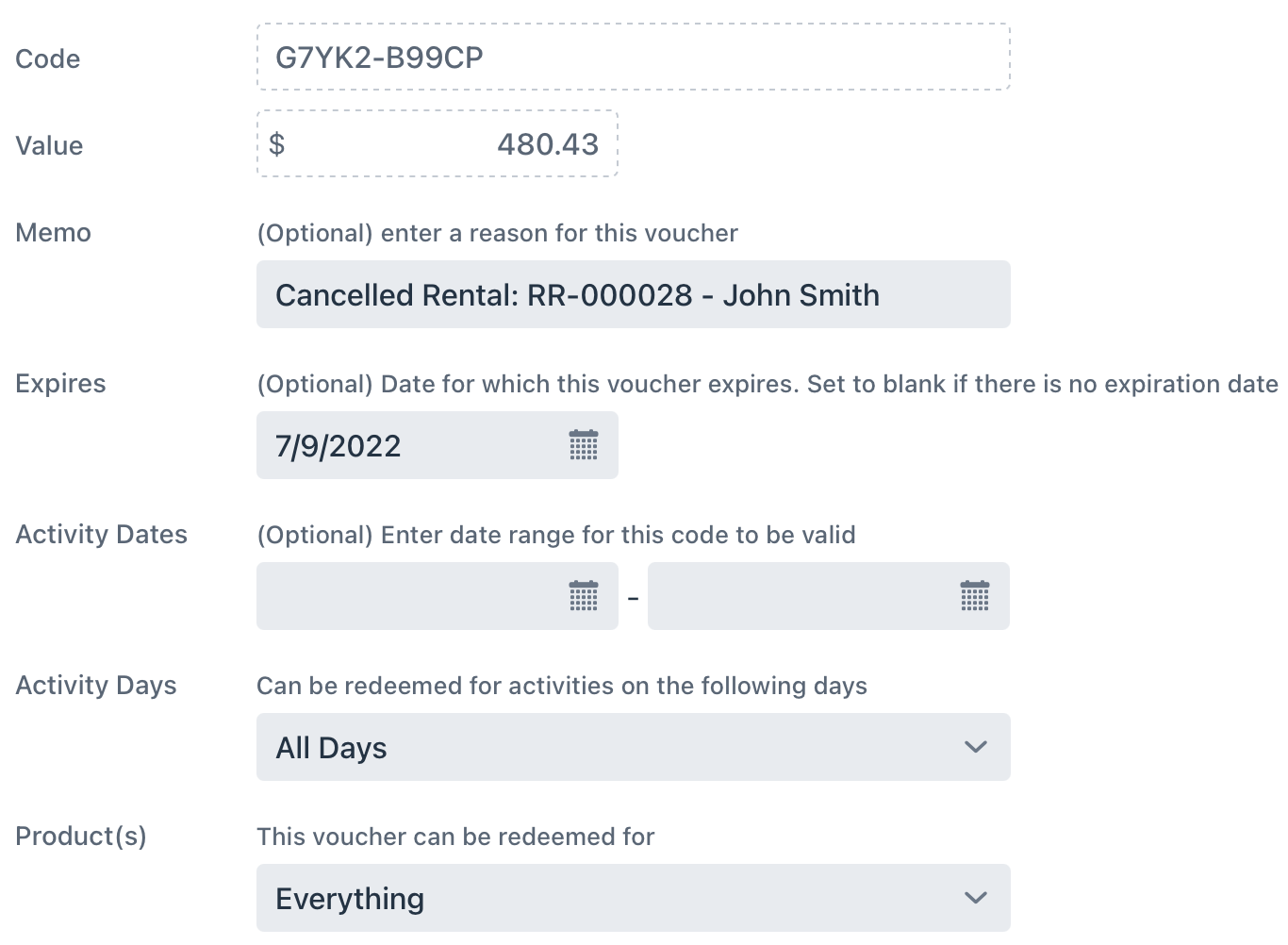Image resolution: width=1288 pixels, height=945 pixels.
Task: Click the 480.43 amount in Value field
Action: [x=547, y=144]
